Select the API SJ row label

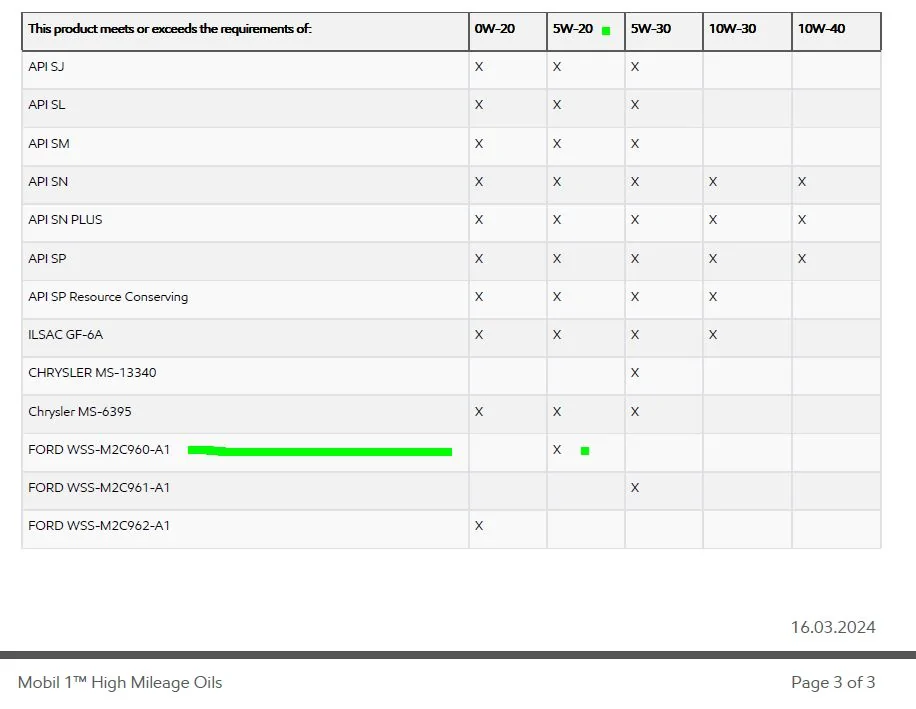coord(45,67)
